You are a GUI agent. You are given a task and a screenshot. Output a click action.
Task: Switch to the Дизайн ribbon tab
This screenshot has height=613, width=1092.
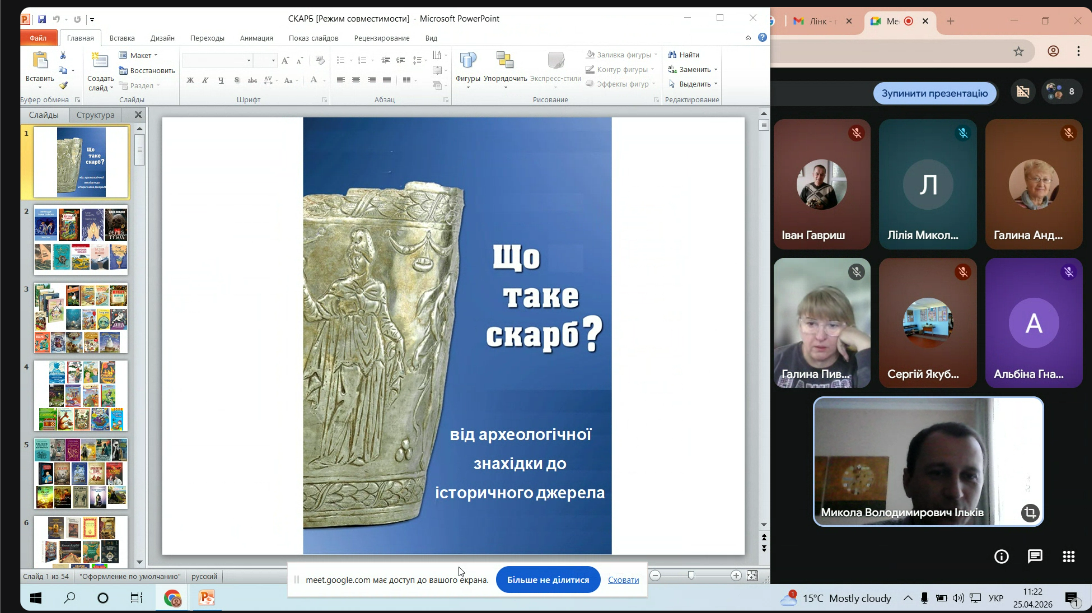click(162, 38)
